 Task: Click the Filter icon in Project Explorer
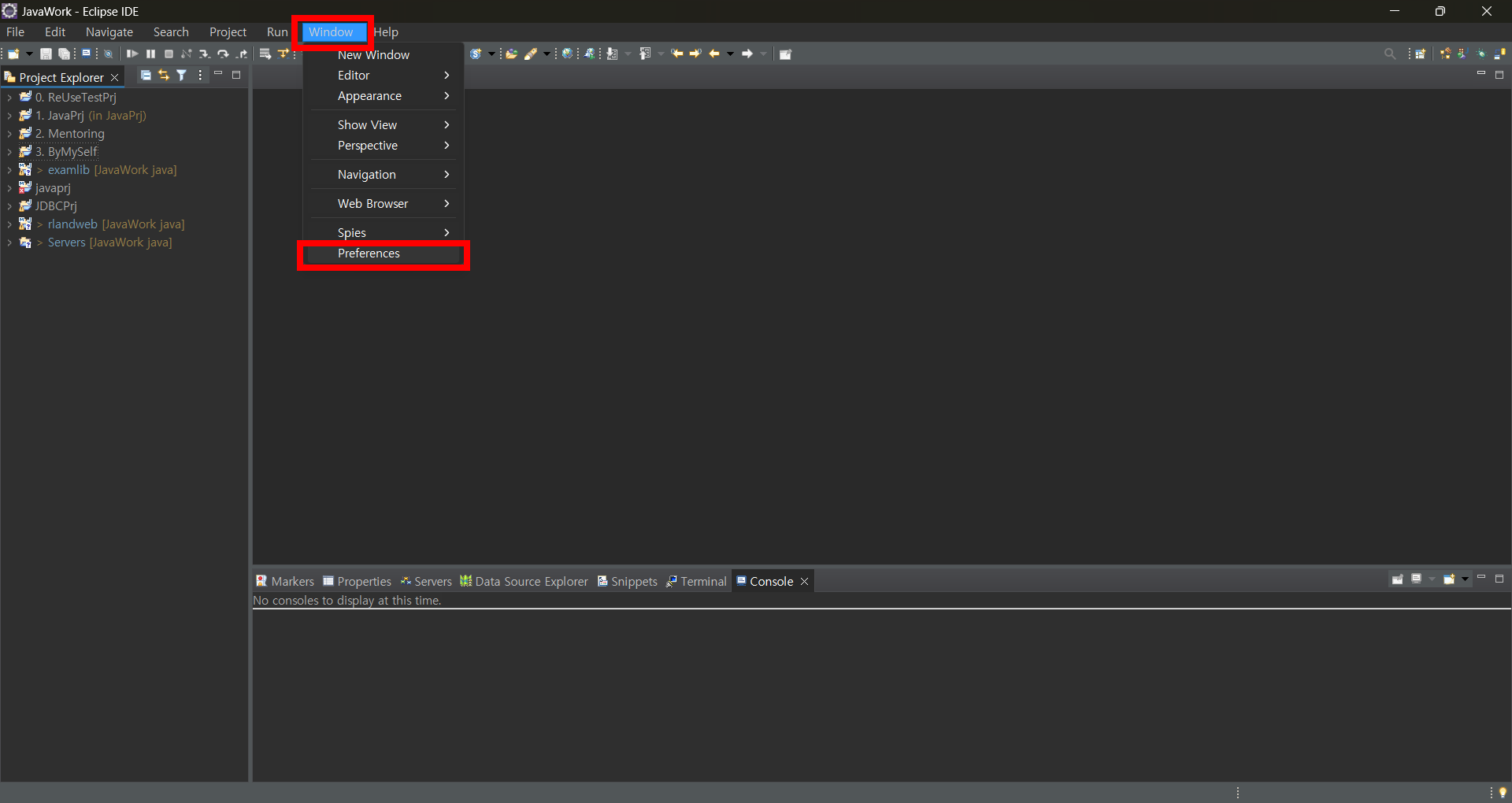pos(182,75)
